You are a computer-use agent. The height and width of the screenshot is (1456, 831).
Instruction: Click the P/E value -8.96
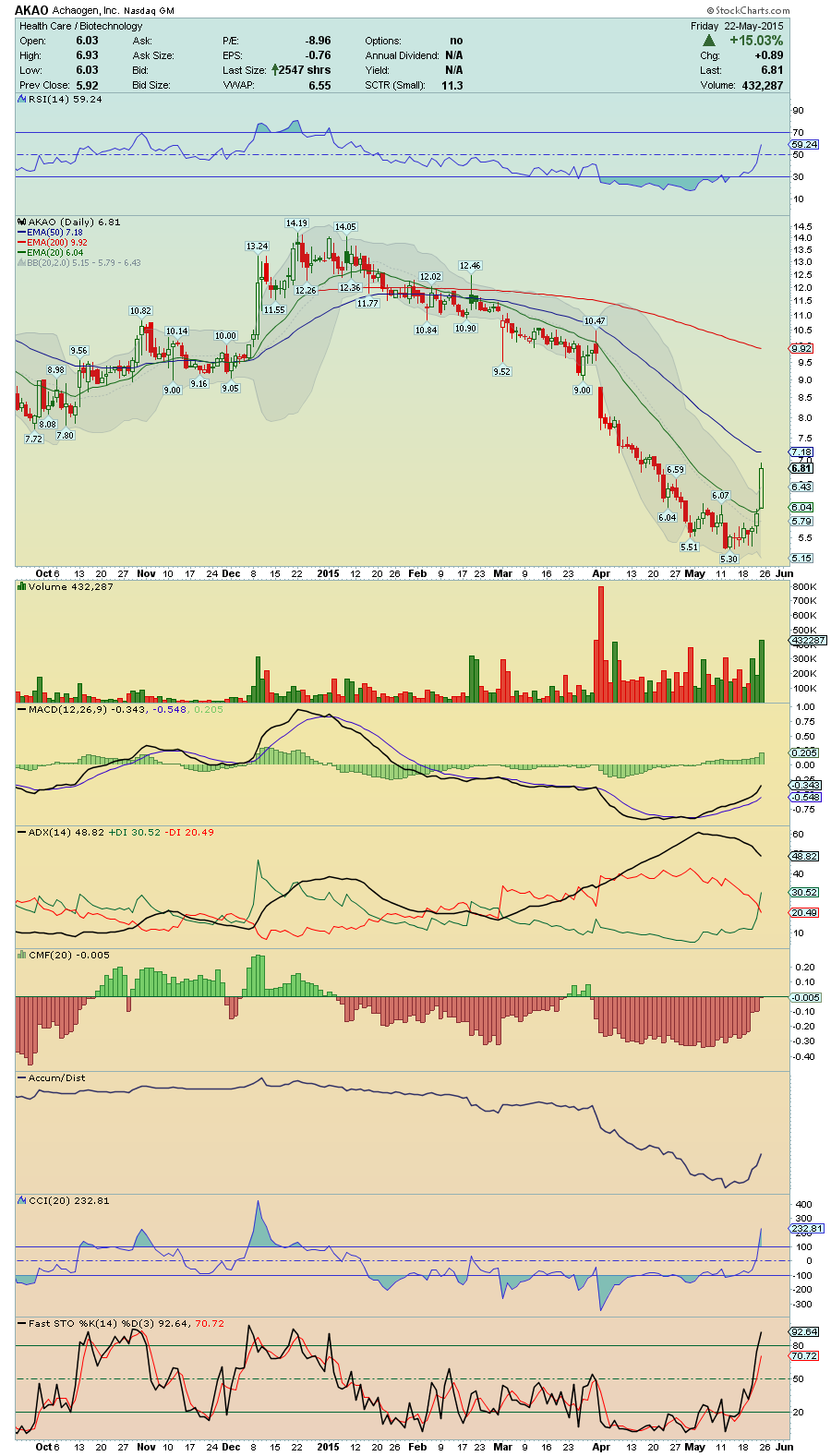click(x=319, y=41)
